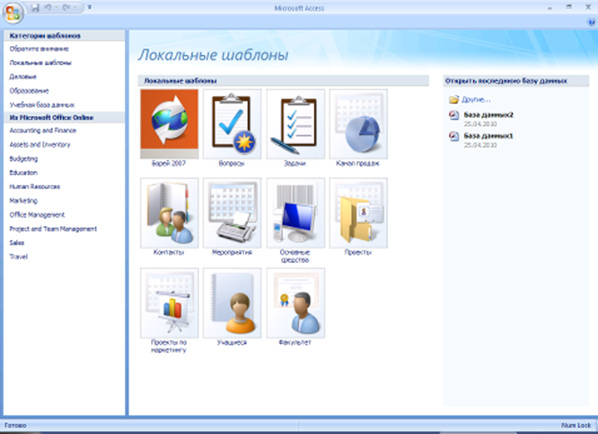The width and height of the screenshot is (598, 434).
Task: Select the Мероприятия template icon
Action: click(x=232, y=213)
